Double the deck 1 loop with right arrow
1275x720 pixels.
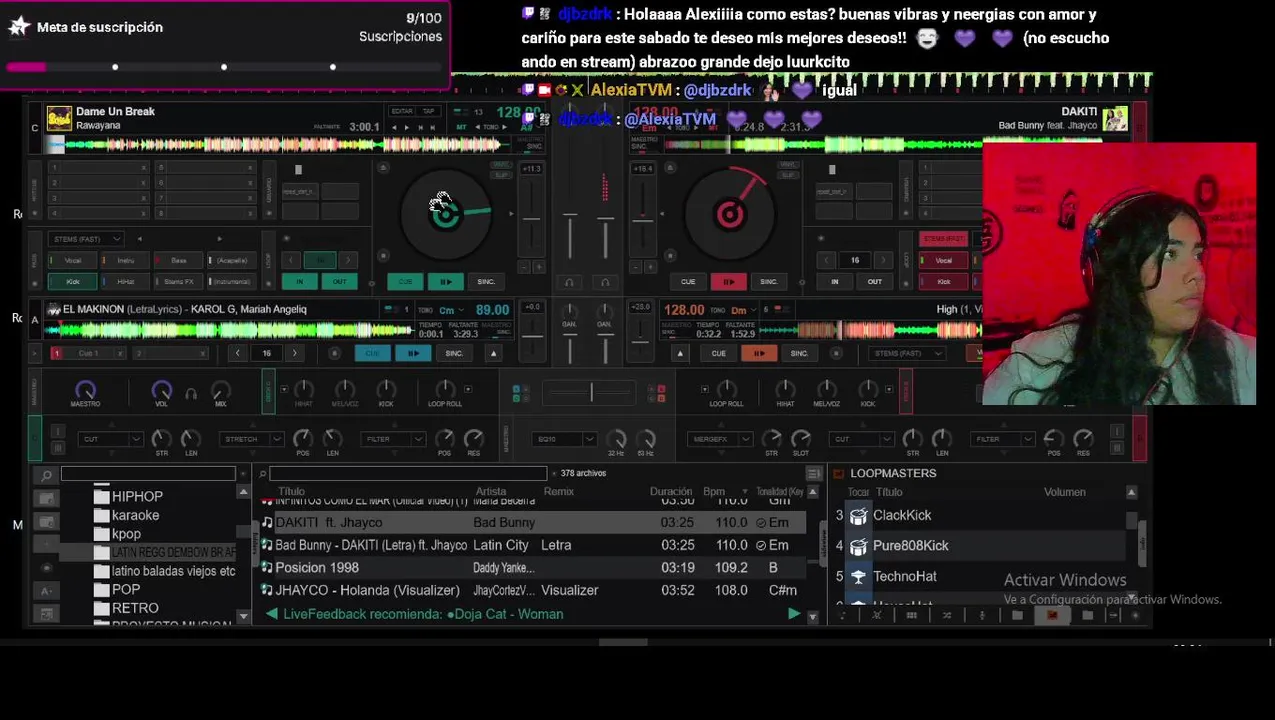pos(347,260)
